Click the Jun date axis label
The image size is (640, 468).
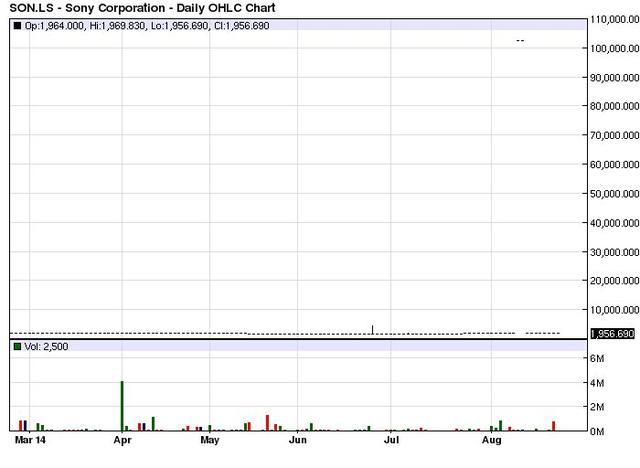pos(298,439)
